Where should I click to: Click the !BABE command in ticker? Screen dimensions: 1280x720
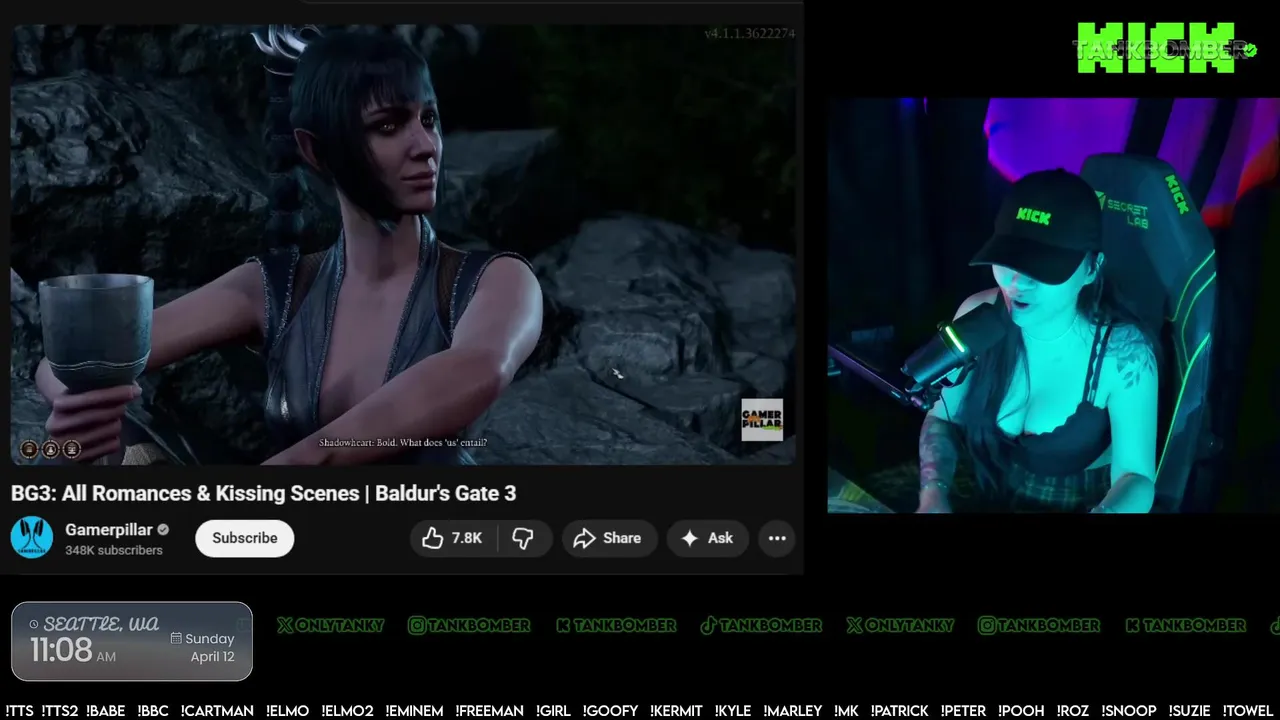[x=106, y=711]
